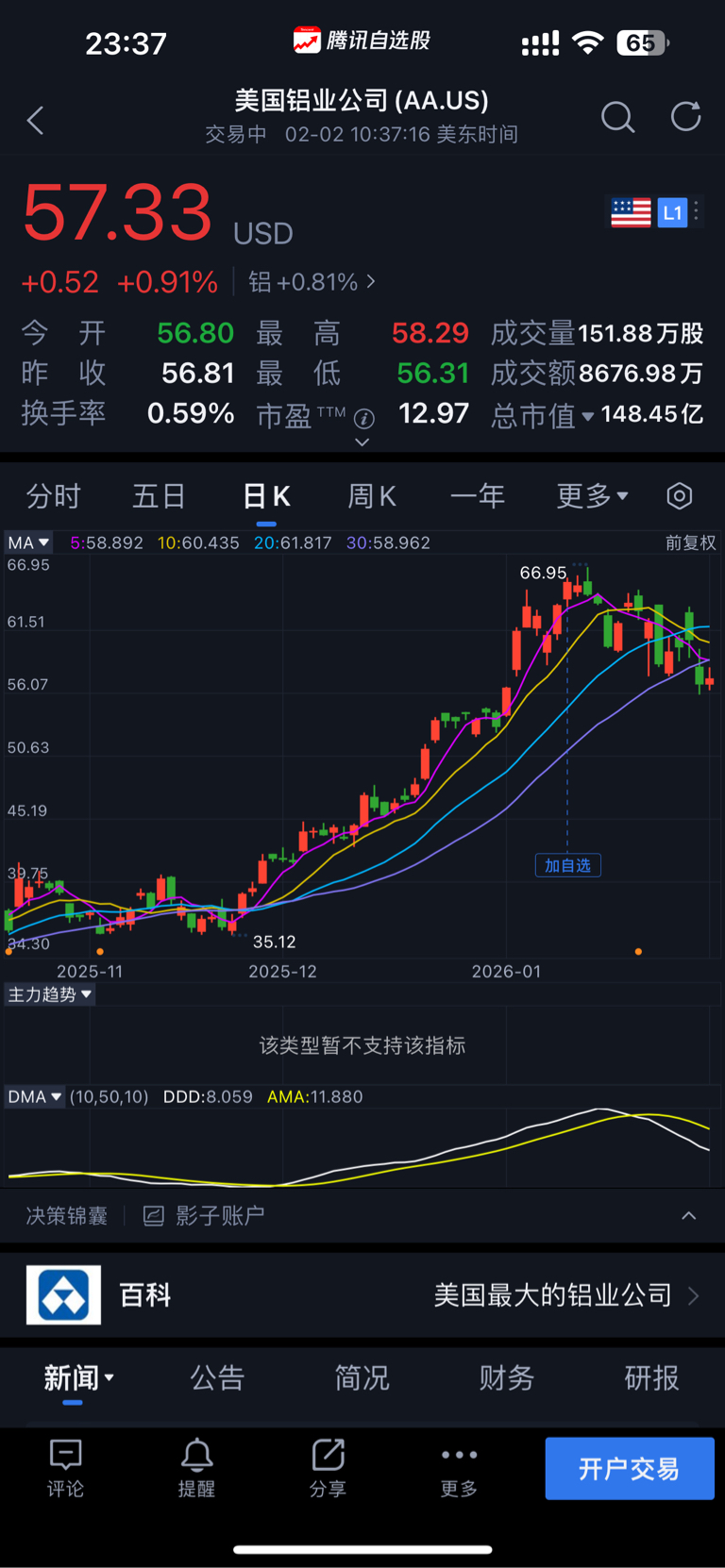This screenshot has height=1568, width=725.
Task: Switch to 一年 chart tab
Action: (478, 495)
